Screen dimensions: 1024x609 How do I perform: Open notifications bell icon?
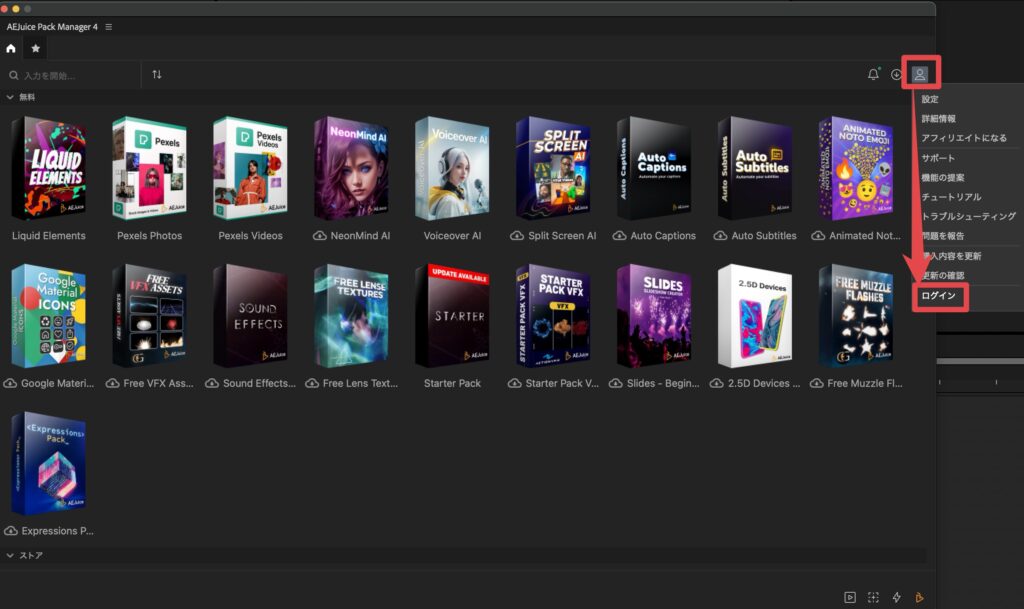[873, 74]
